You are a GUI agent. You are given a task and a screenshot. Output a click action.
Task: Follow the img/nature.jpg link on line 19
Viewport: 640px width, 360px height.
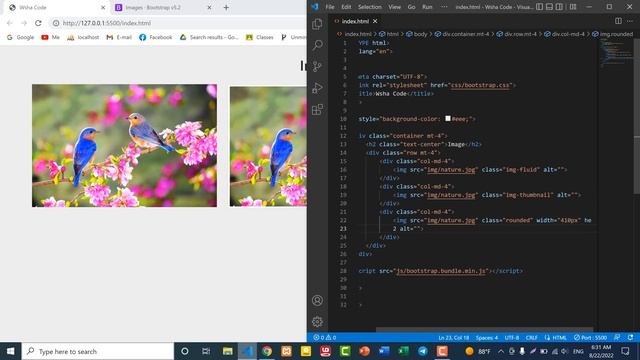(451, 195)
